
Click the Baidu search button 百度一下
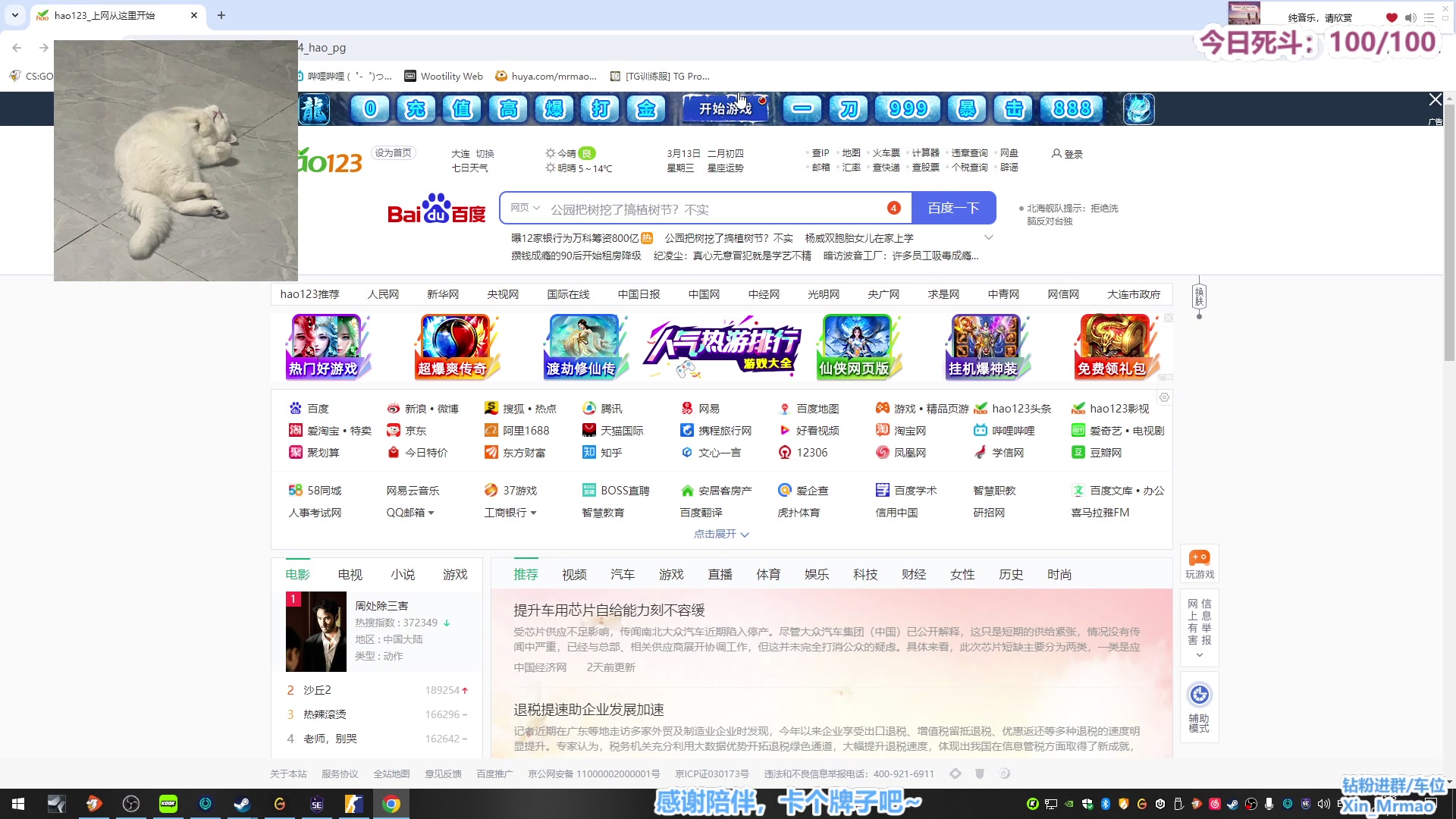tap(953, 208)
